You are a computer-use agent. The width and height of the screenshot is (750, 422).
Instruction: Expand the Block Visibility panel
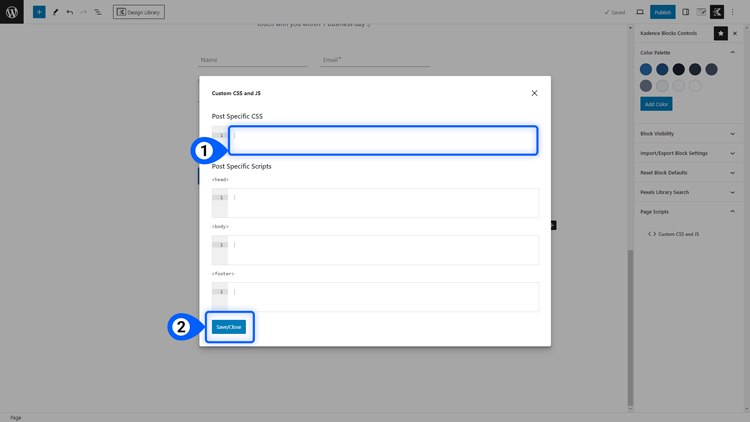point(687,133)
